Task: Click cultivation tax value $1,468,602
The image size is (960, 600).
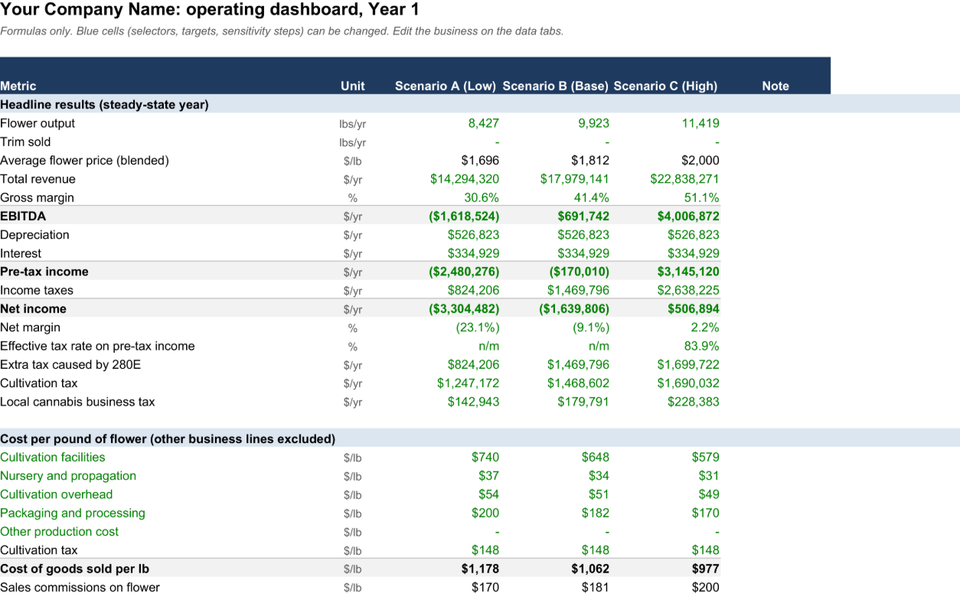Action: 579,383
